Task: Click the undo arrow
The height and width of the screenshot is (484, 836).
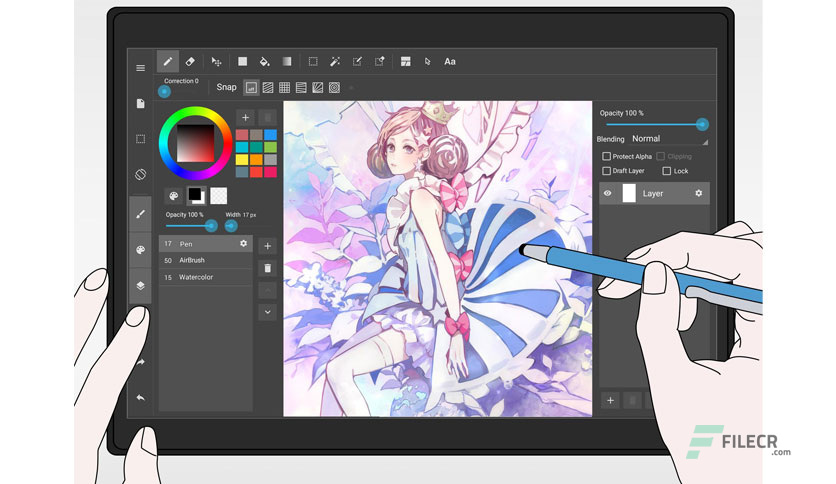Action: (140, 398)
